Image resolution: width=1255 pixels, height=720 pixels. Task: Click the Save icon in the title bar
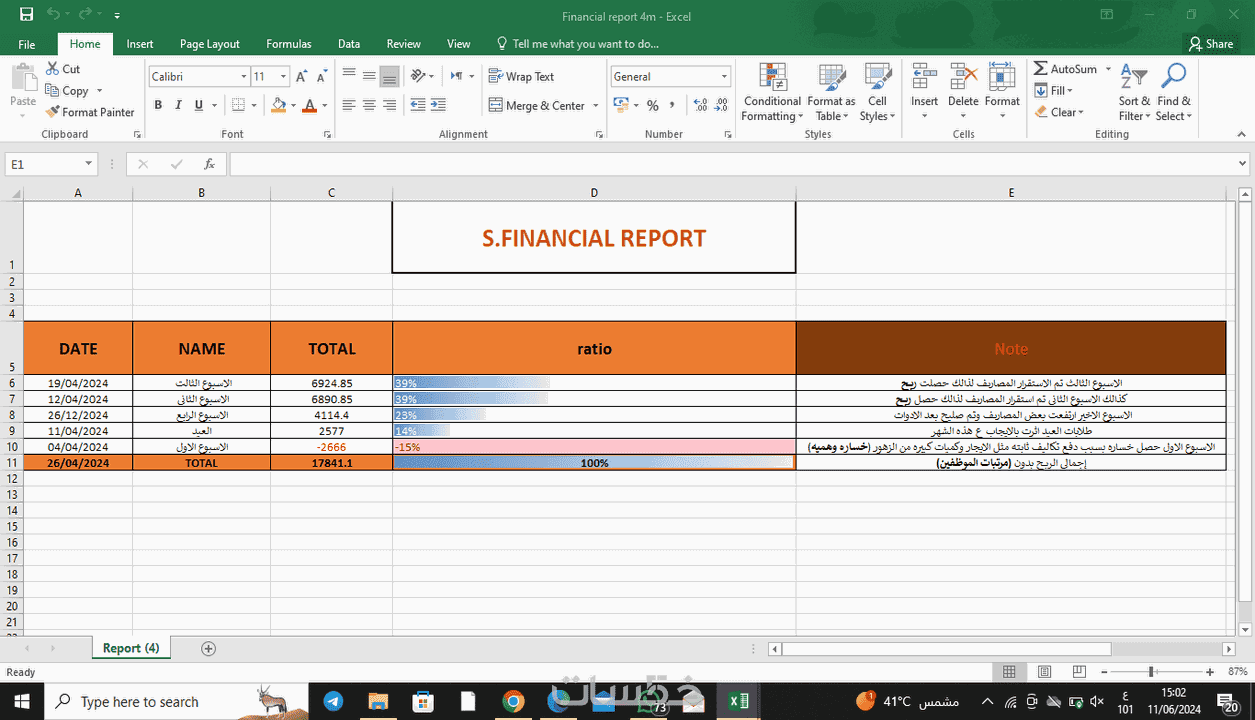(x=26, y=15)
